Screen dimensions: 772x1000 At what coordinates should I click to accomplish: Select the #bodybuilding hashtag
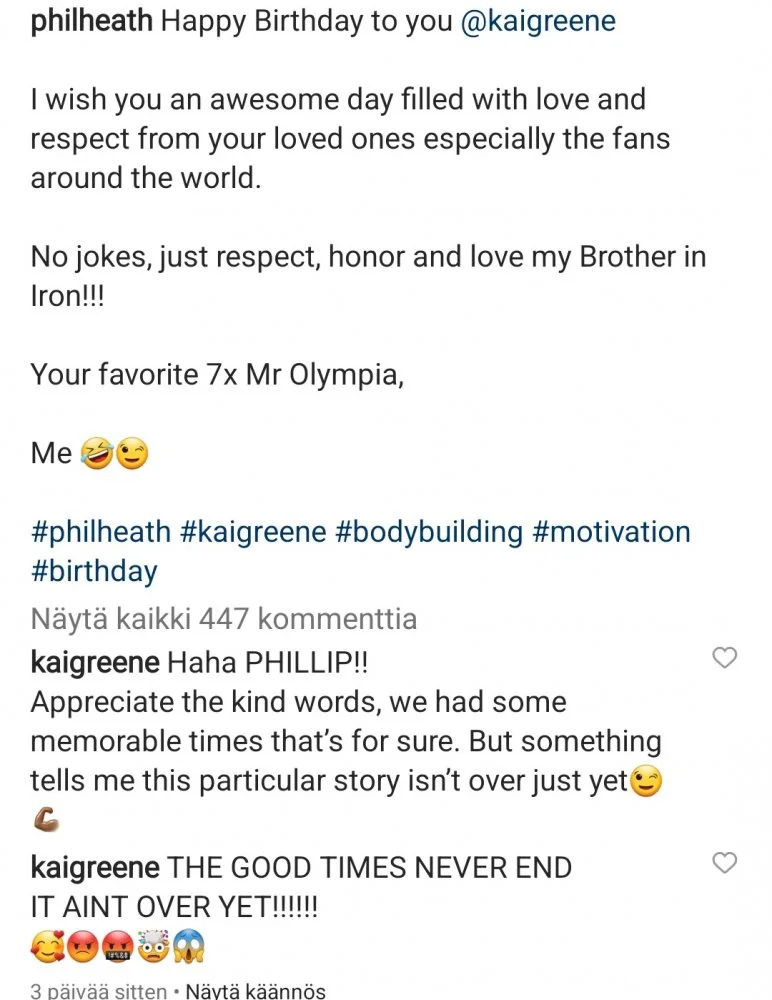click(x=429, y=531)
